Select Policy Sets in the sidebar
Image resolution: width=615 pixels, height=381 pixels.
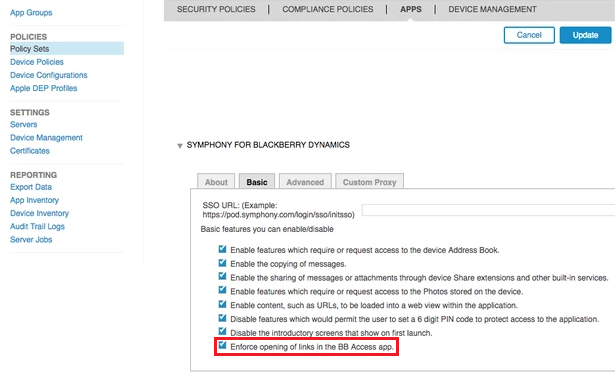(x=67, y=49)
